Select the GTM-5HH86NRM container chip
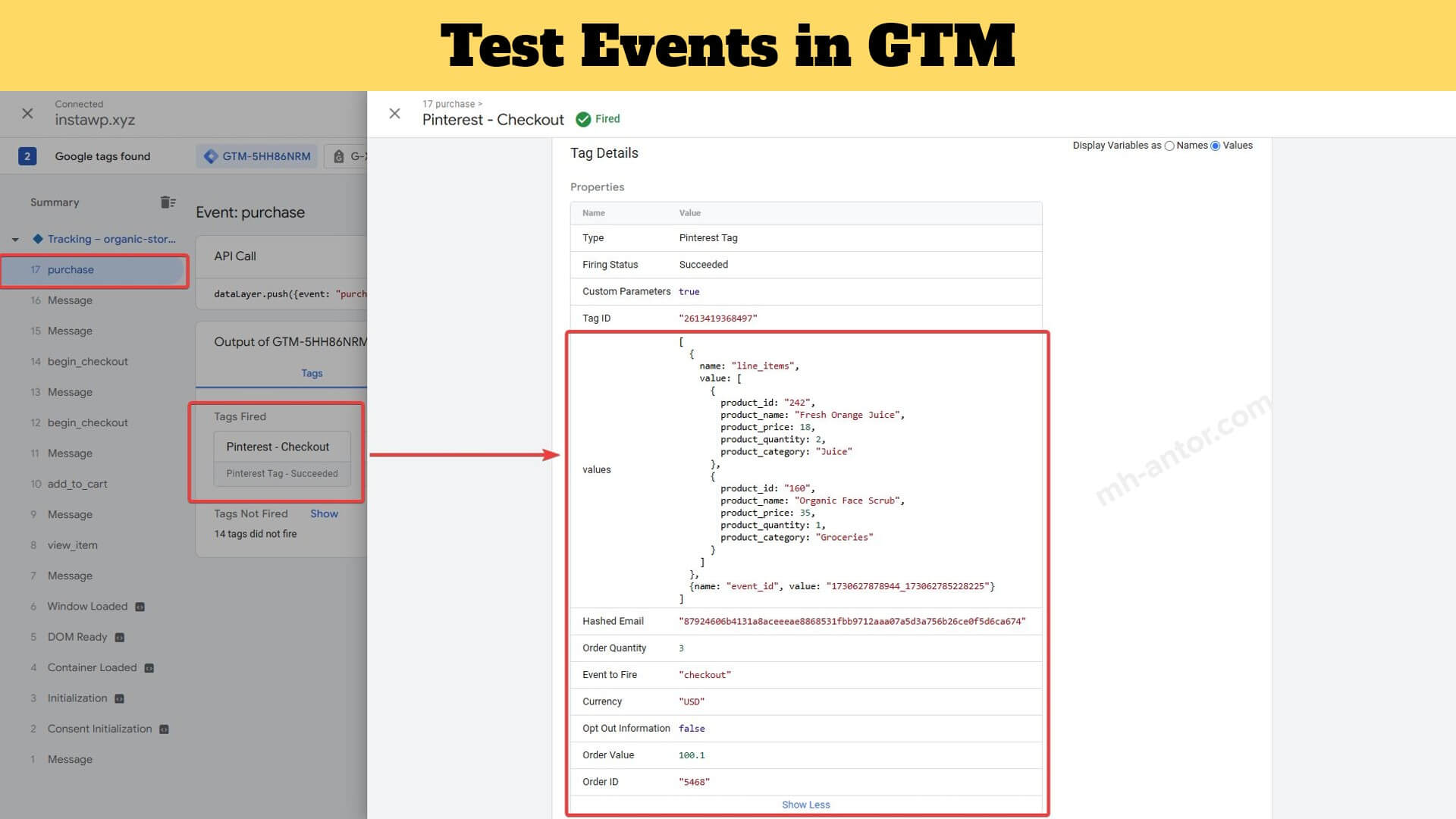The width and height of the screenshot is (1456, 819). pos(257,156)
